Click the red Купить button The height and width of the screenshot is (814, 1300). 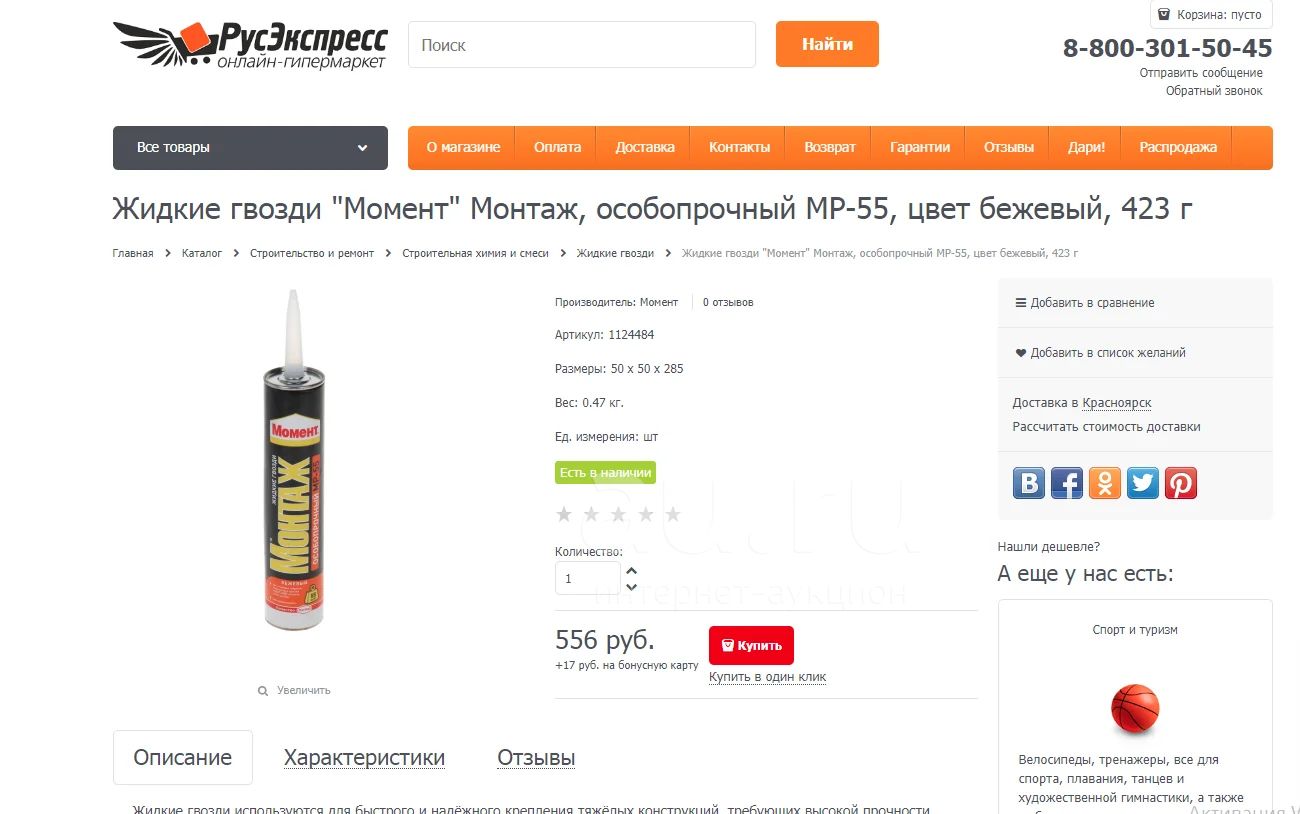(751, 645)
